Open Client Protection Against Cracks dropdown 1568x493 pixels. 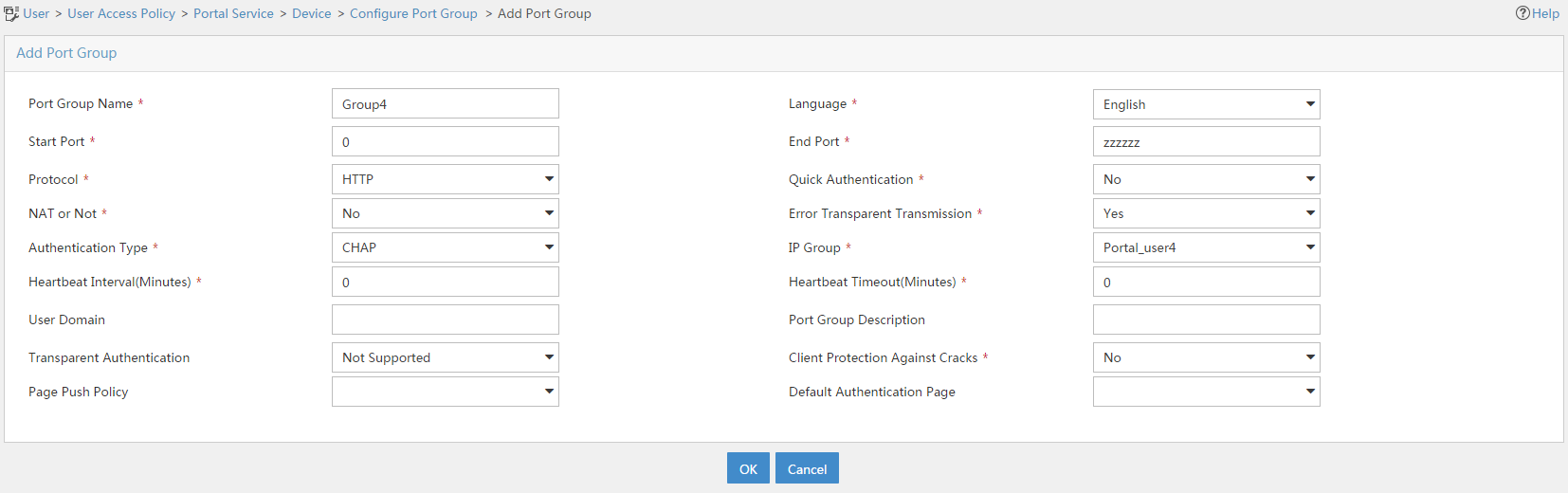1206,357
